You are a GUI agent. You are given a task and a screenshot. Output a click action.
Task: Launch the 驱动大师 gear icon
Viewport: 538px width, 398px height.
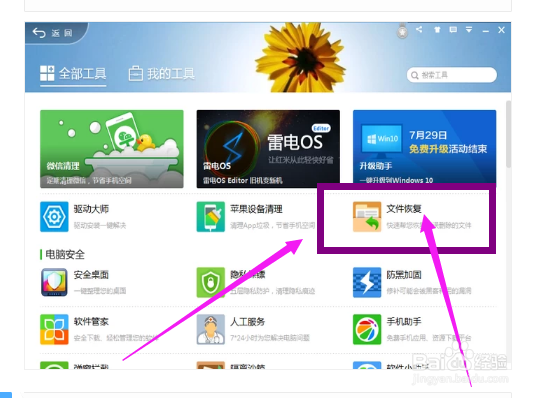point(54,217)
